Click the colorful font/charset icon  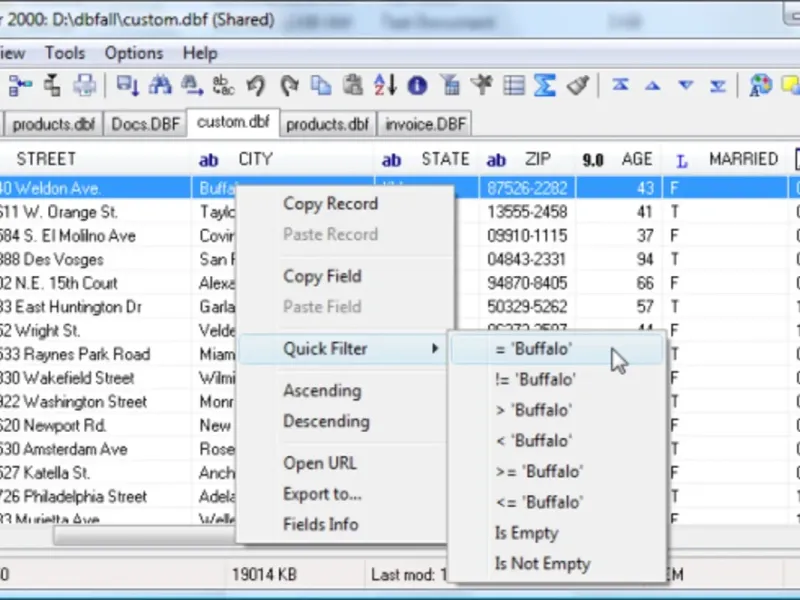point(760,85)
